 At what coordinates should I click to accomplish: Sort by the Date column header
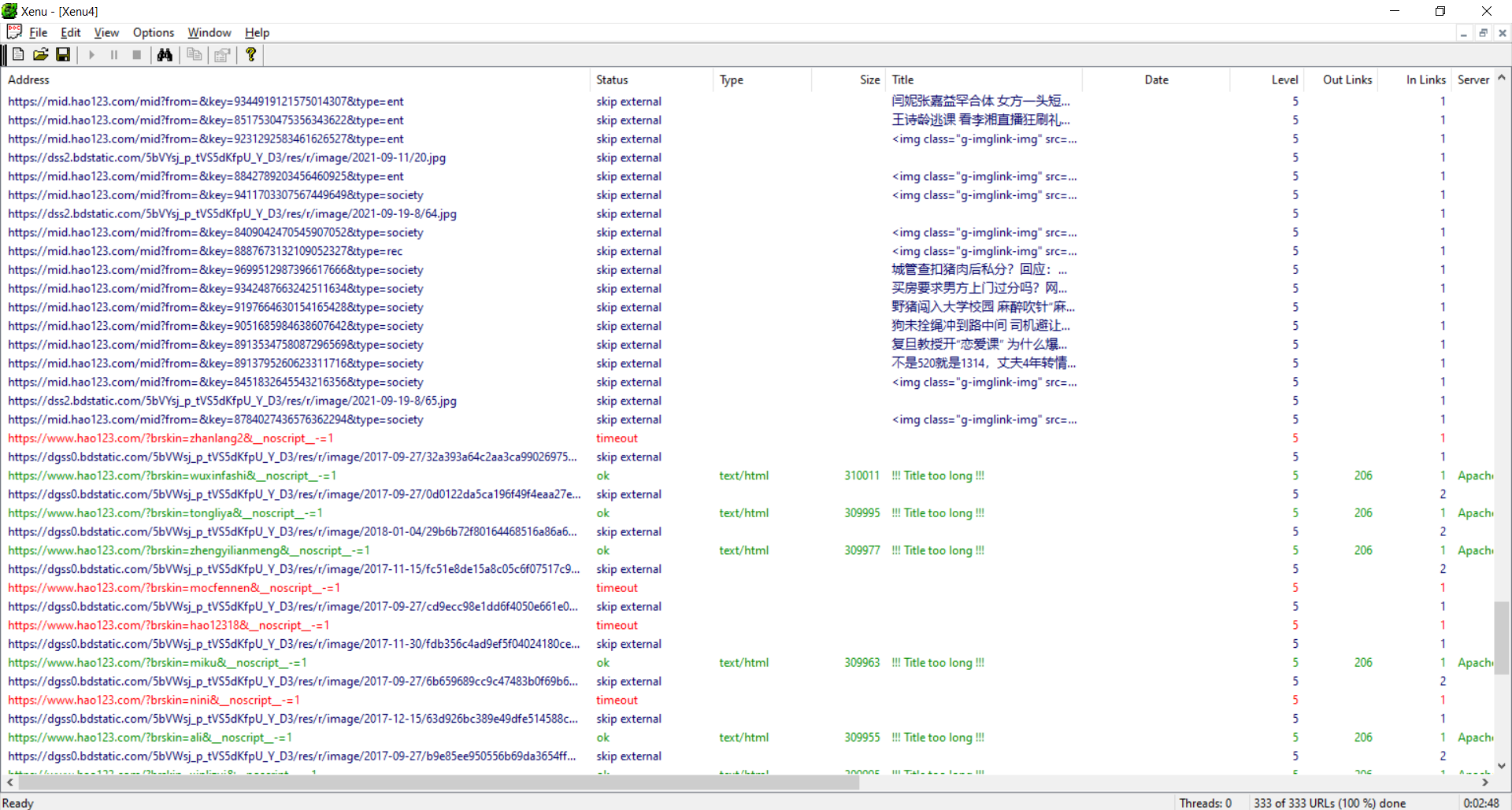click(1156, 80)
